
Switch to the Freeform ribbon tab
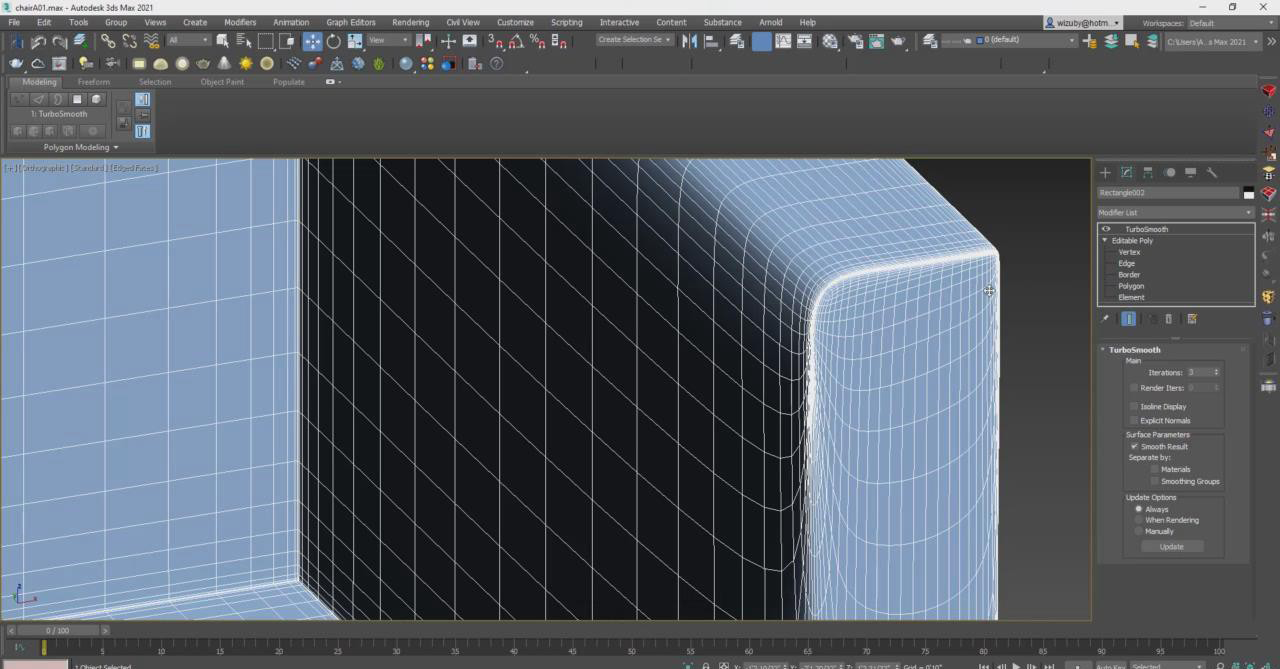tap(93, 82)
